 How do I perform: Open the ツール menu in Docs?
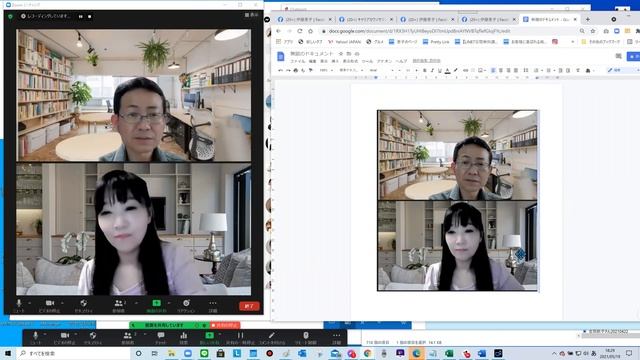coord(367,61)
